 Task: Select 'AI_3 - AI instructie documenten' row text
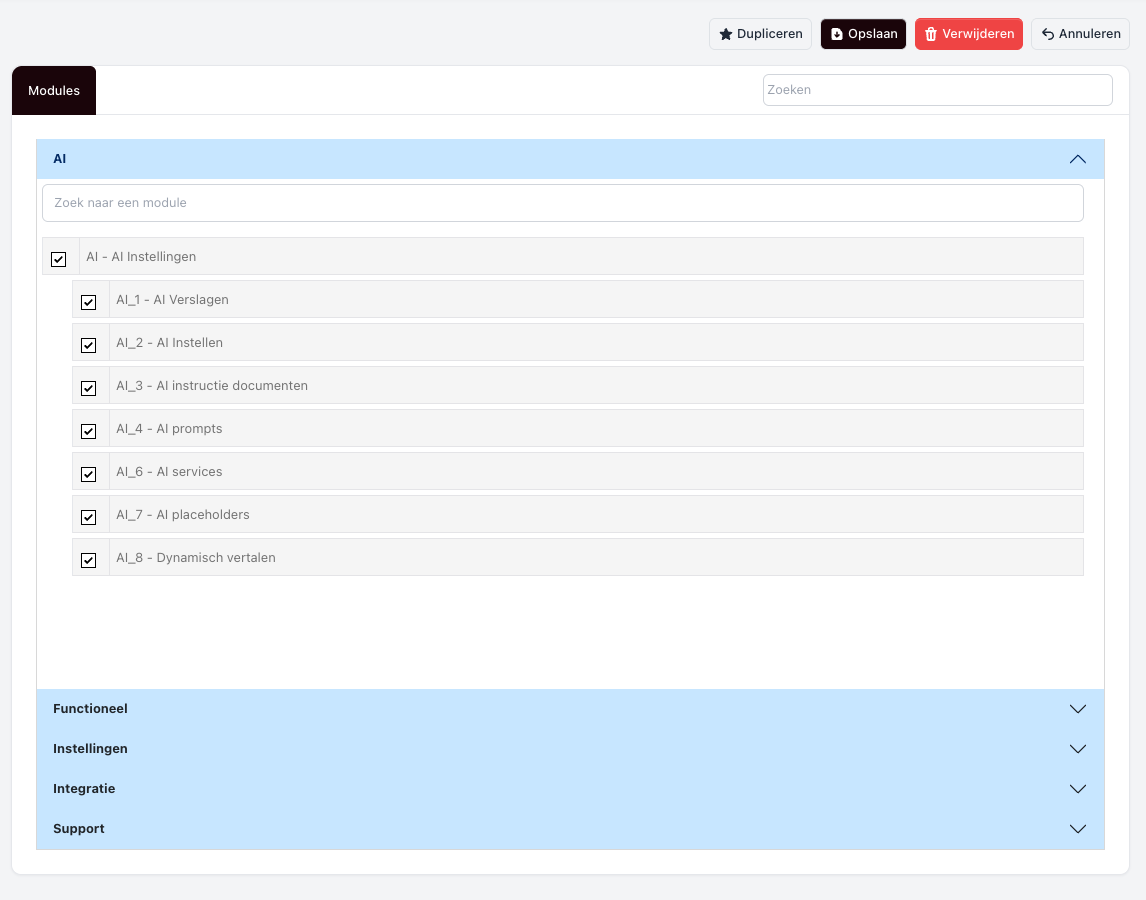click(x=212, y=386)
